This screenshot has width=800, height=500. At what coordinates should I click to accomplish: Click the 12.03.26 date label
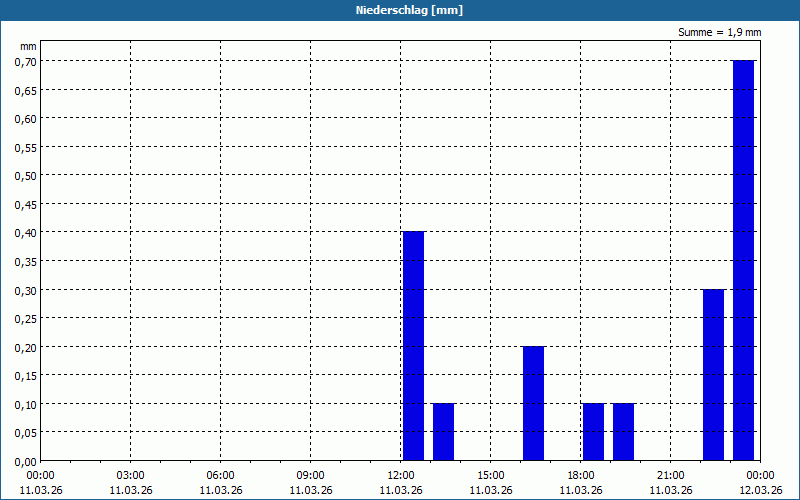click(x=761, y=490)
